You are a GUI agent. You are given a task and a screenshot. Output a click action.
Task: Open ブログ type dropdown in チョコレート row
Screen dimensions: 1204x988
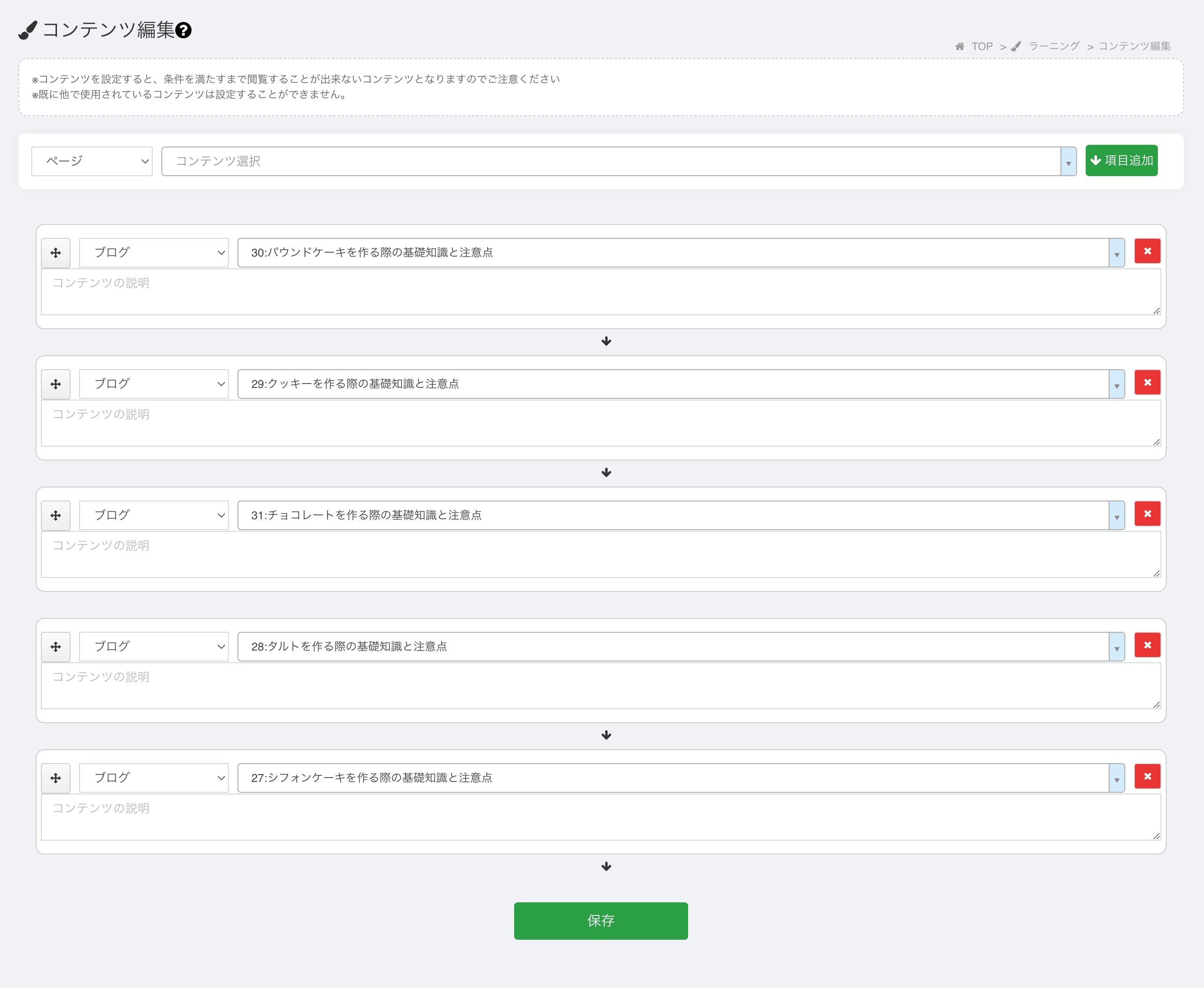coord(154,516)
